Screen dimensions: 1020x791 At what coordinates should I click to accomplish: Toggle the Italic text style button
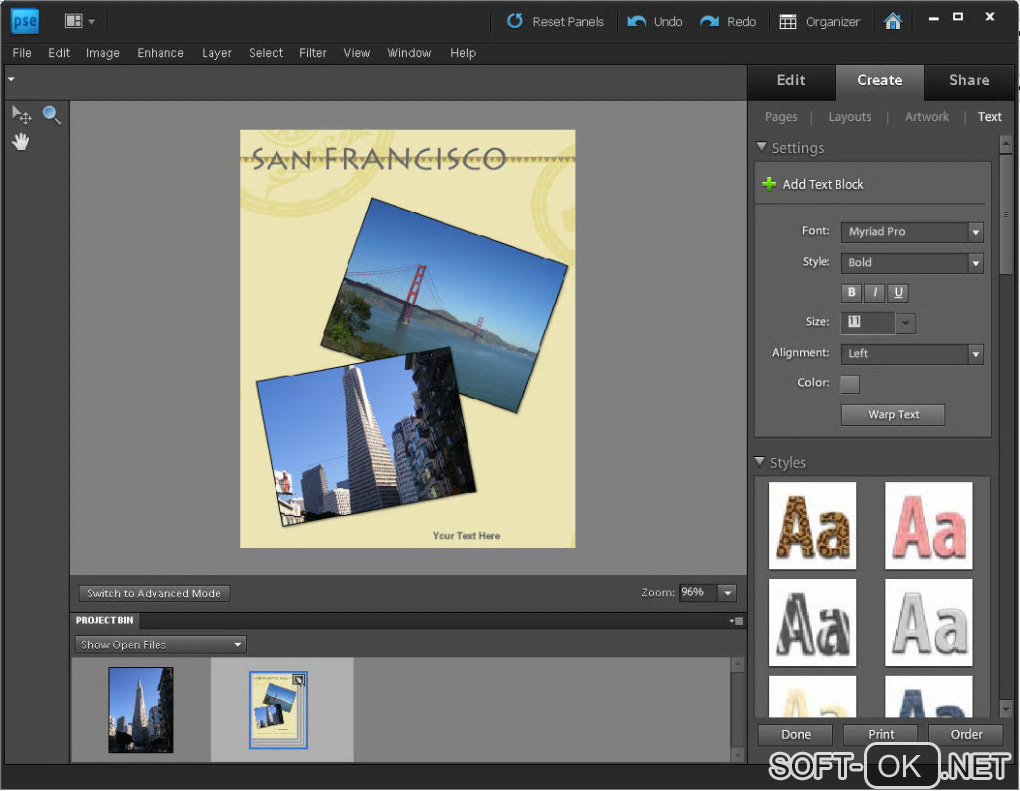(875, 293)
